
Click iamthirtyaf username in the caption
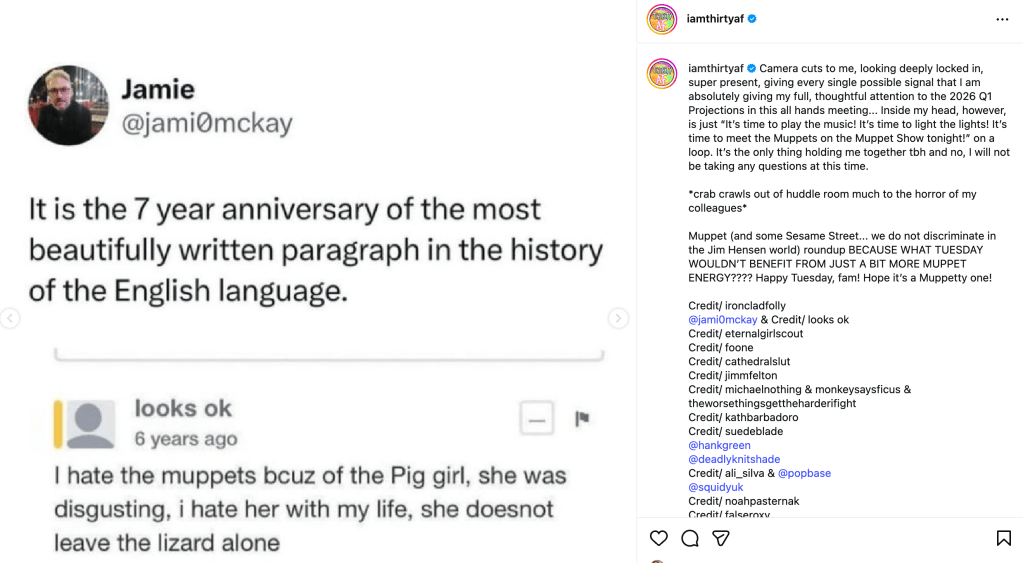[715, 68]
